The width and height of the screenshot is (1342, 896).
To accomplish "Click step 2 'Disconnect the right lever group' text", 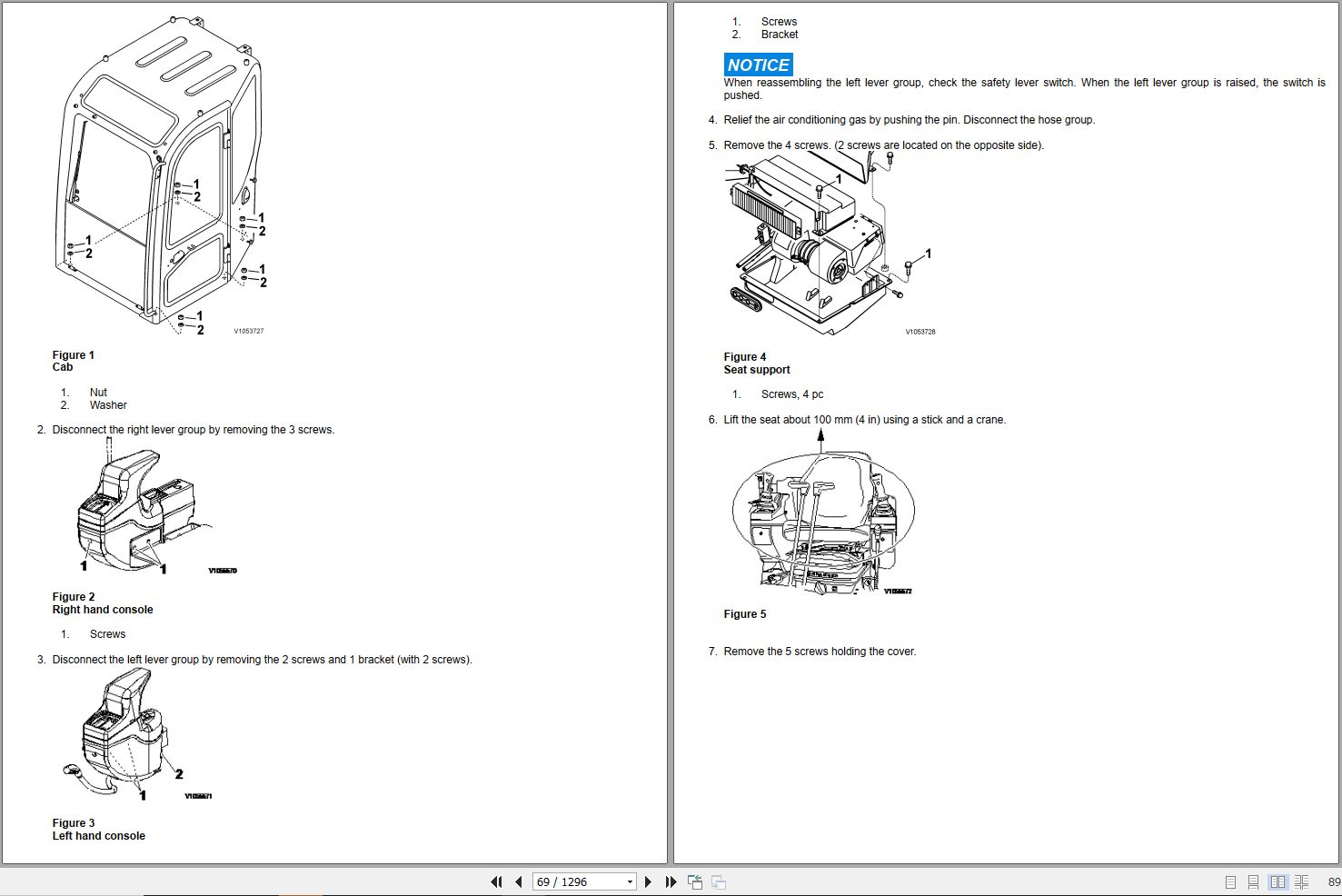I will (194, 430).
